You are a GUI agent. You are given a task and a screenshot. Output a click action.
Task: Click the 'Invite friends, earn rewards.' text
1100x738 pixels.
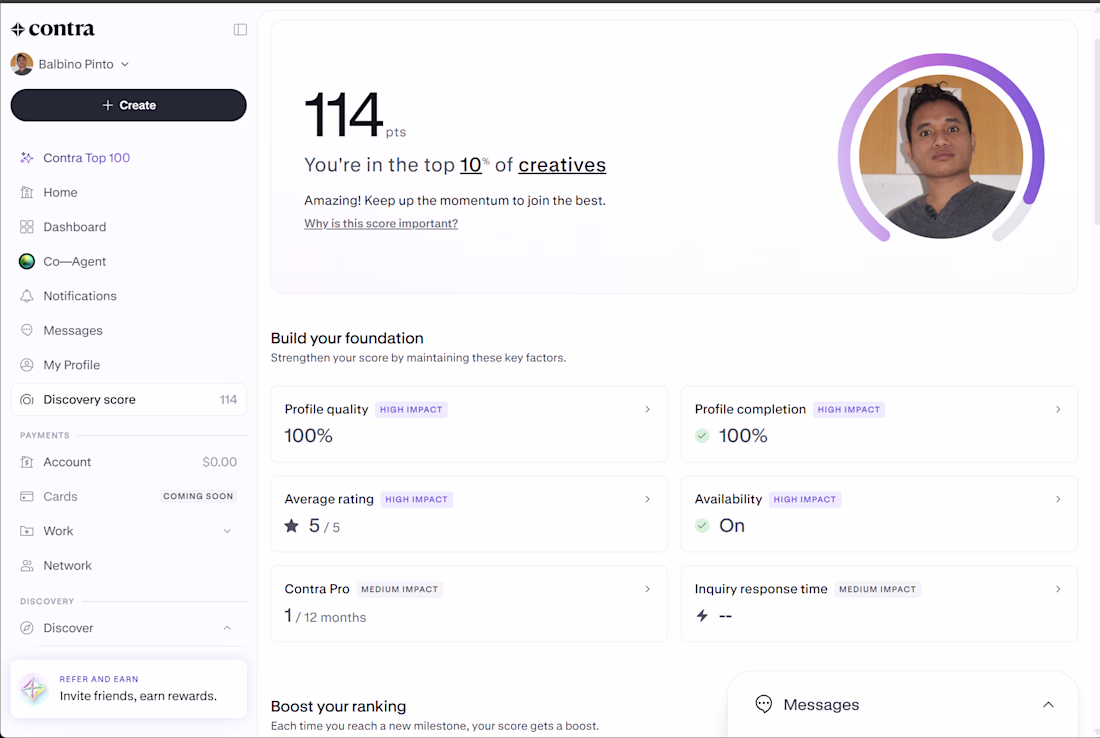[138, 696]
